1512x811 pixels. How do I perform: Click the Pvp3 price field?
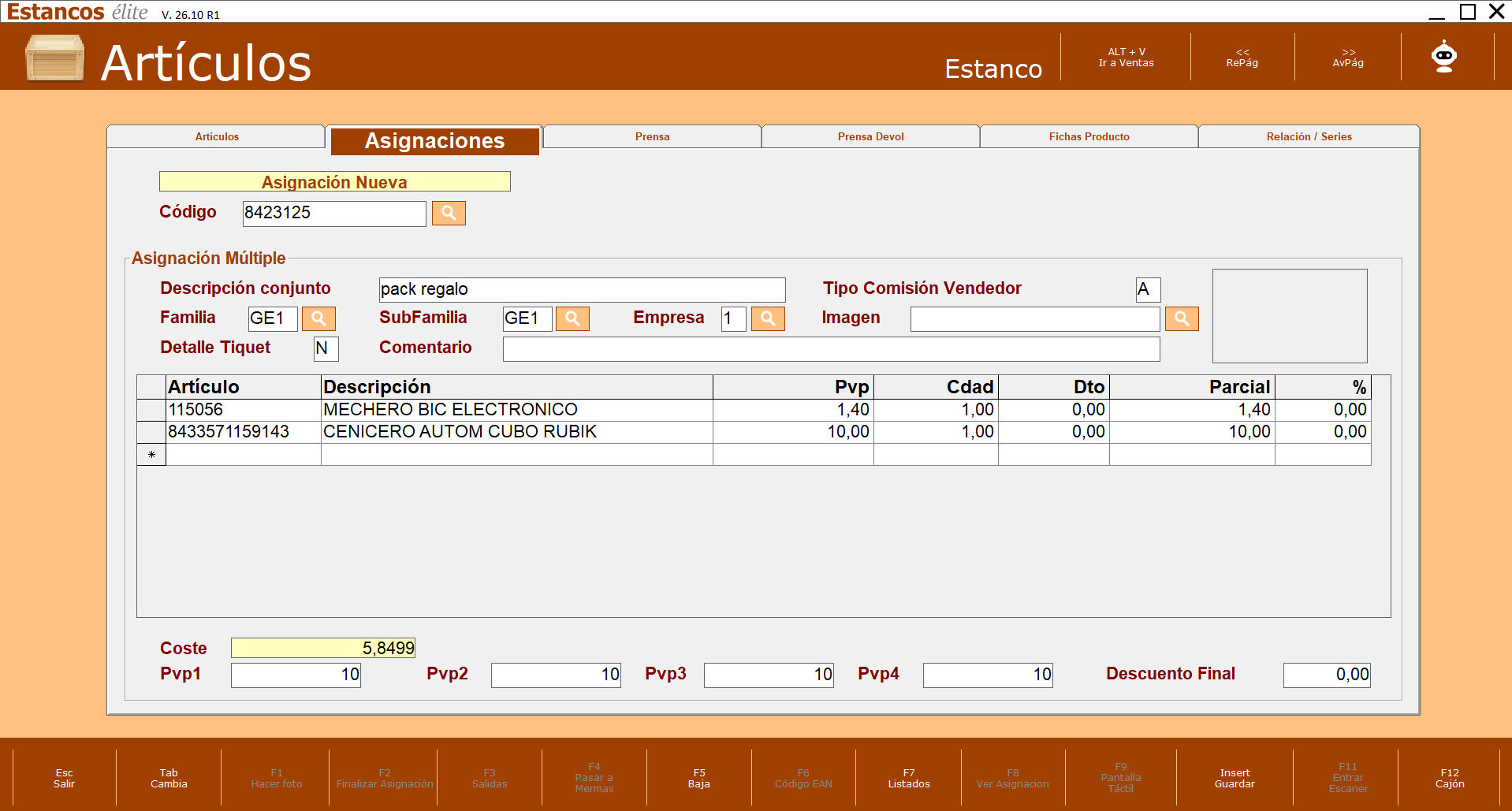769,675
